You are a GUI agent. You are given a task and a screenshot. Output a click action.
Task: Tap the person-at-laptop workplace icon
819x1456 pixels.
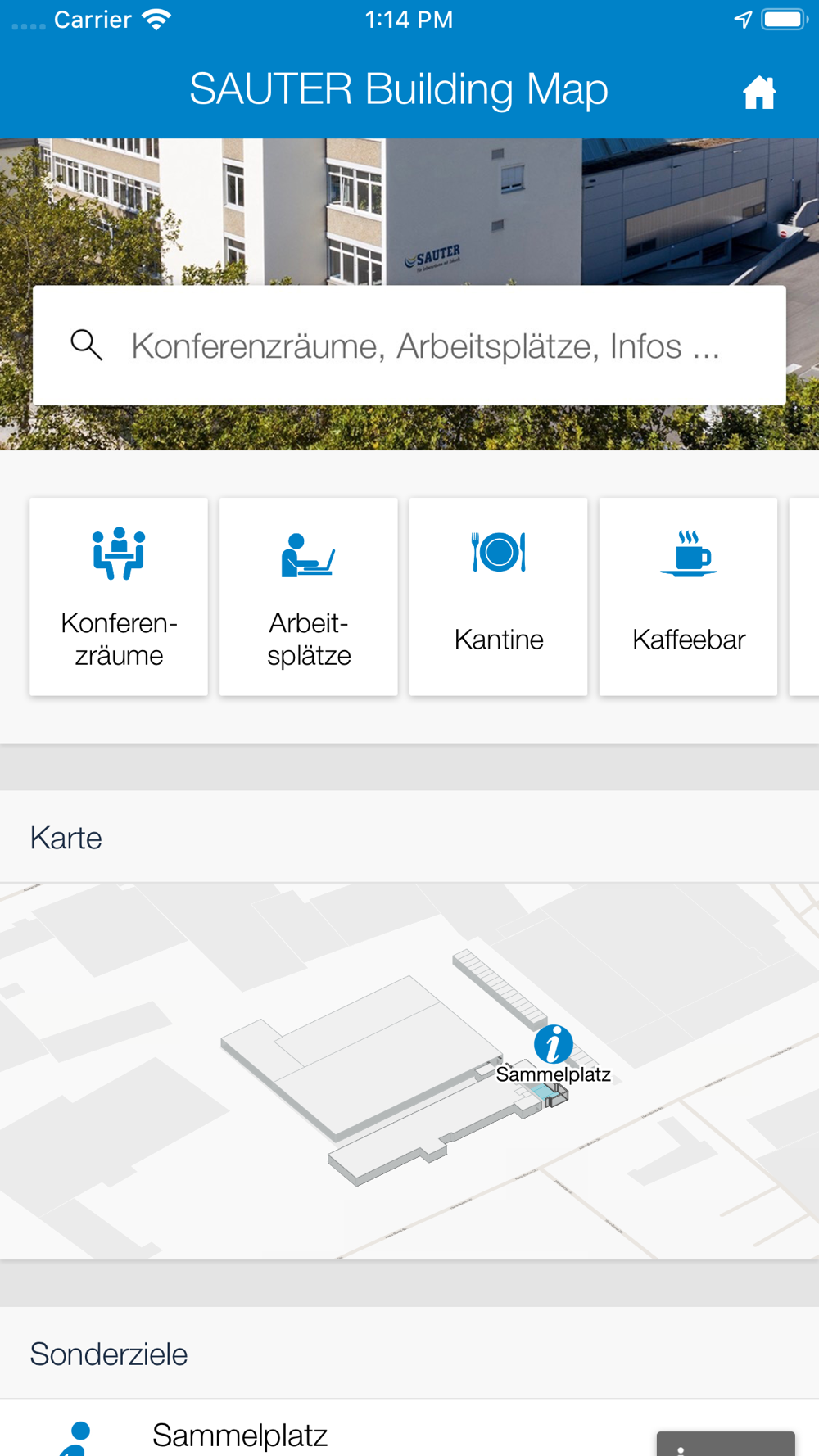pos(308,554)
